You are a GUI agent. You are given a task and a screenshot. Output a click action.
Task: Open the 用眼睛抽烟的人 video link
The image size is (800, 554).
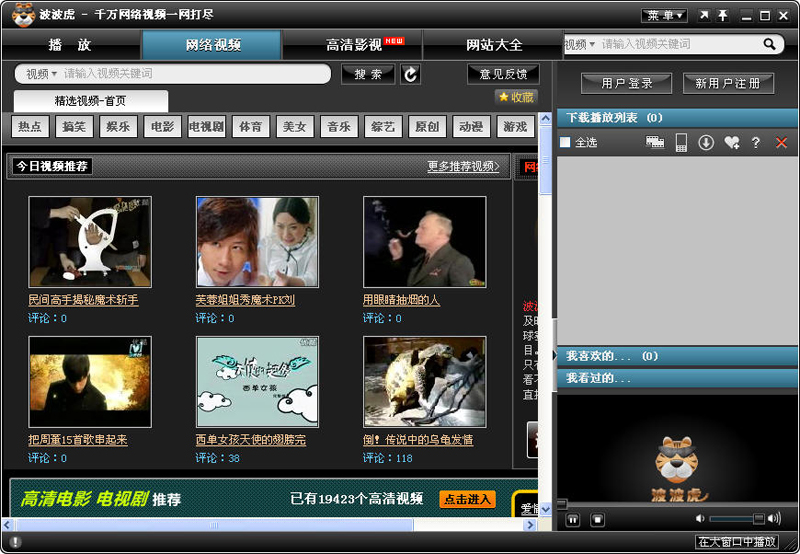tap(401, 300)
